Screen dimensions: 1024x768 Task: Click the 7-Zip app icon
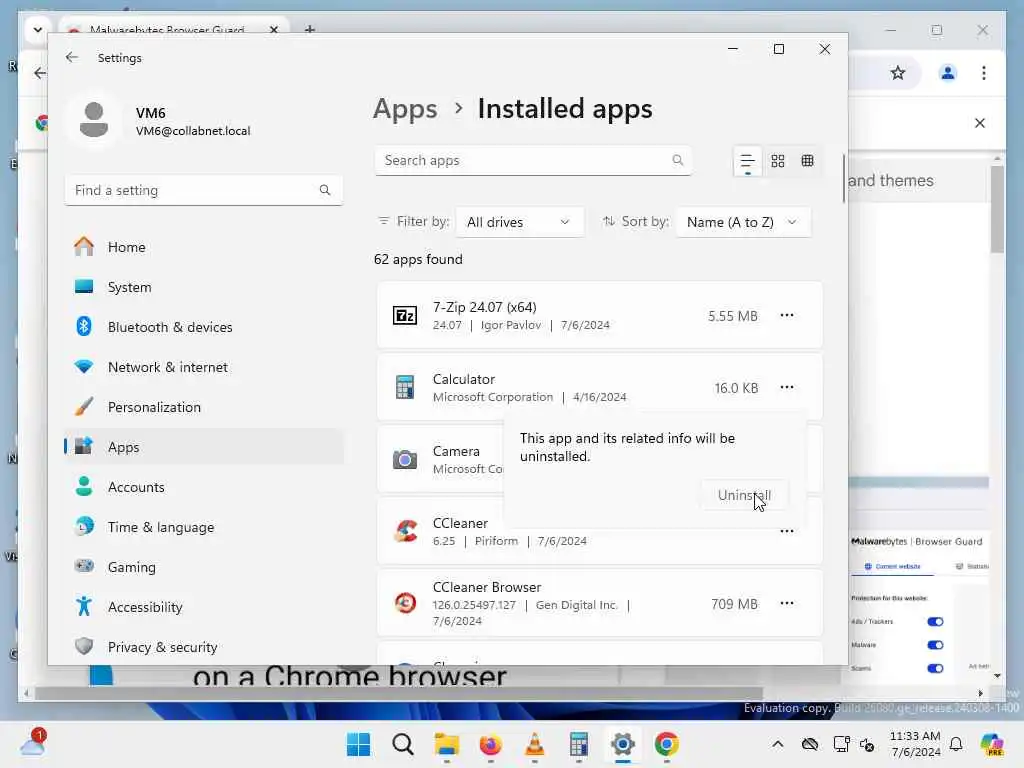click(405, 315)
